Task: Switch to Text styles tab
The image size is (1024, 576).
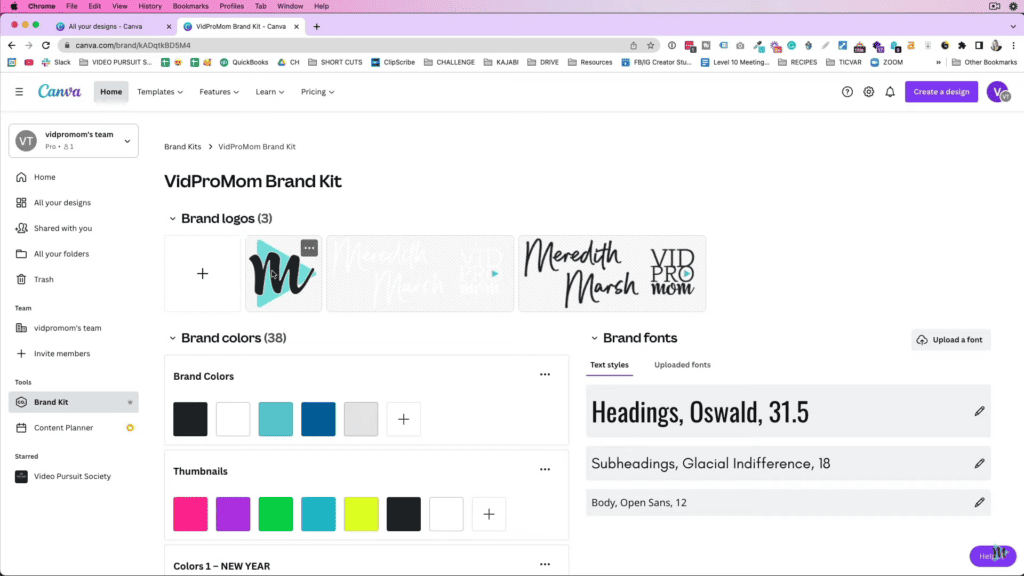Action: (x=609, y=365)
